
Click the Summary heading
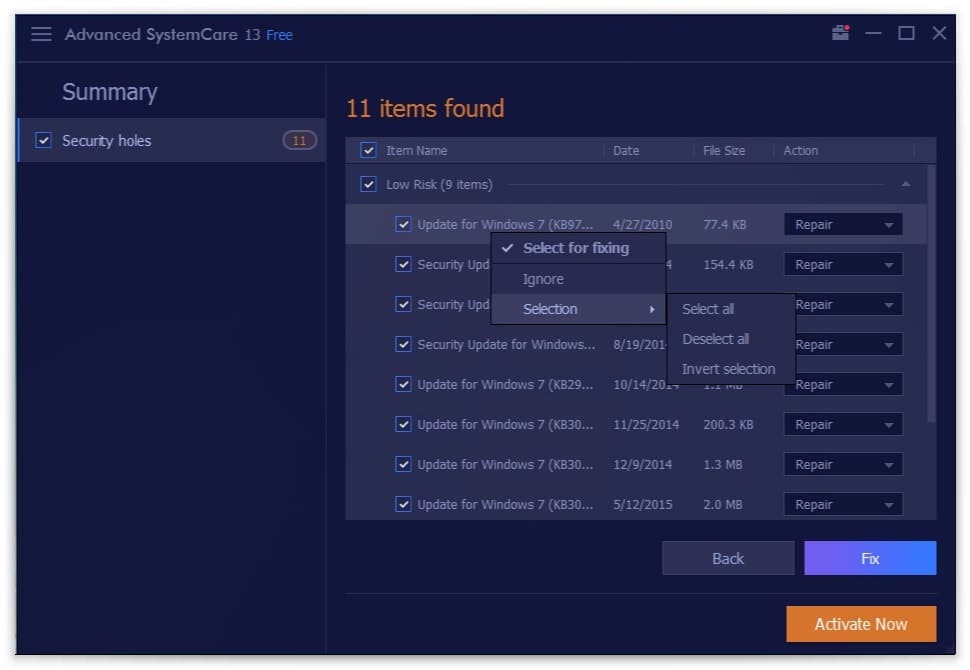(109, 92)
